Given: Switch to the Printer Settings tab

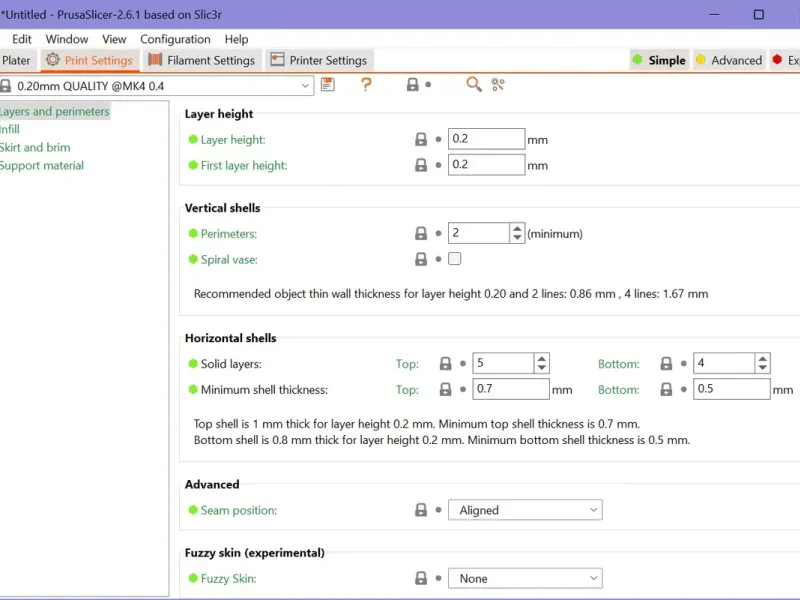Looking at the screenshot, I should pyautogui.click(x=319, y=60).
